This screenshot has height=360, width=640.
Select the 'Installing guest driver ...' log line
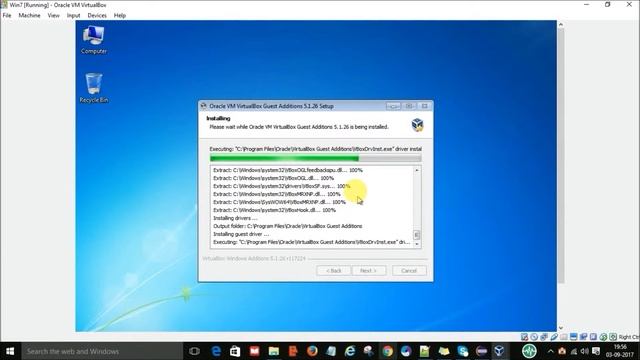[241, 234]
